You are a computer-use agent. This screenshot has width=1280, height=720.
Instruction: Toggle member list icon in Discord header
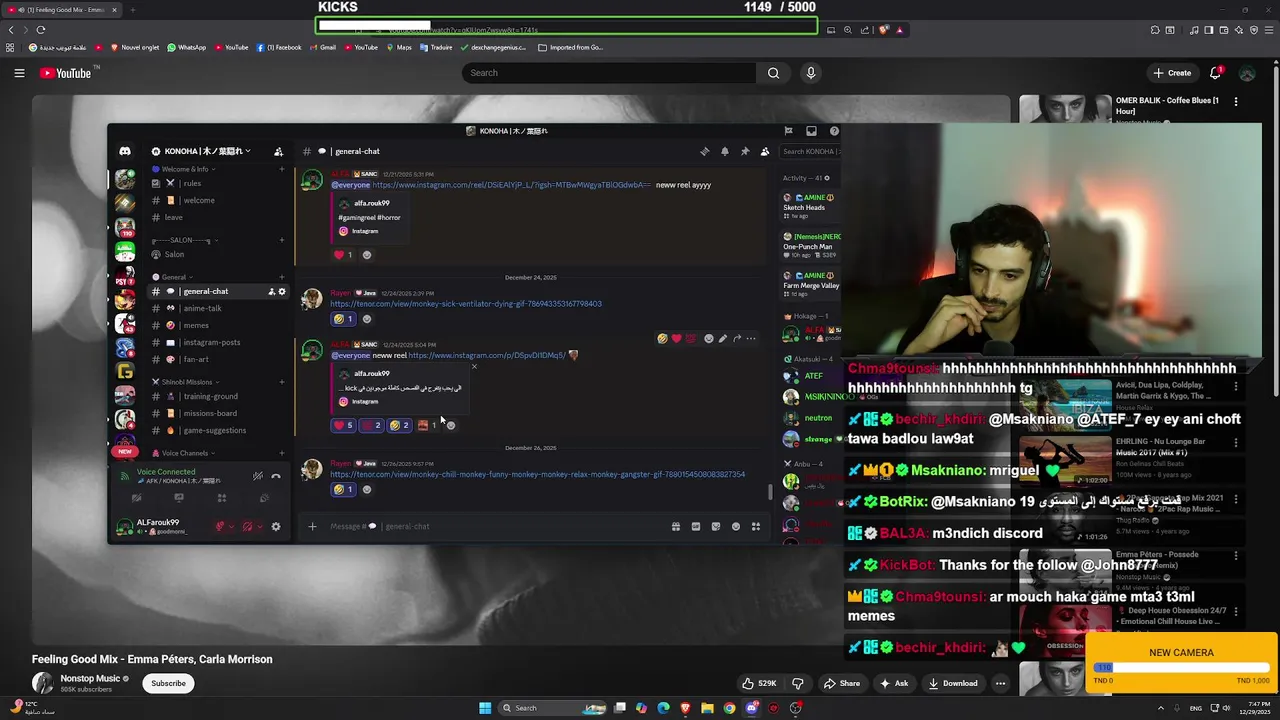point(765,151)
